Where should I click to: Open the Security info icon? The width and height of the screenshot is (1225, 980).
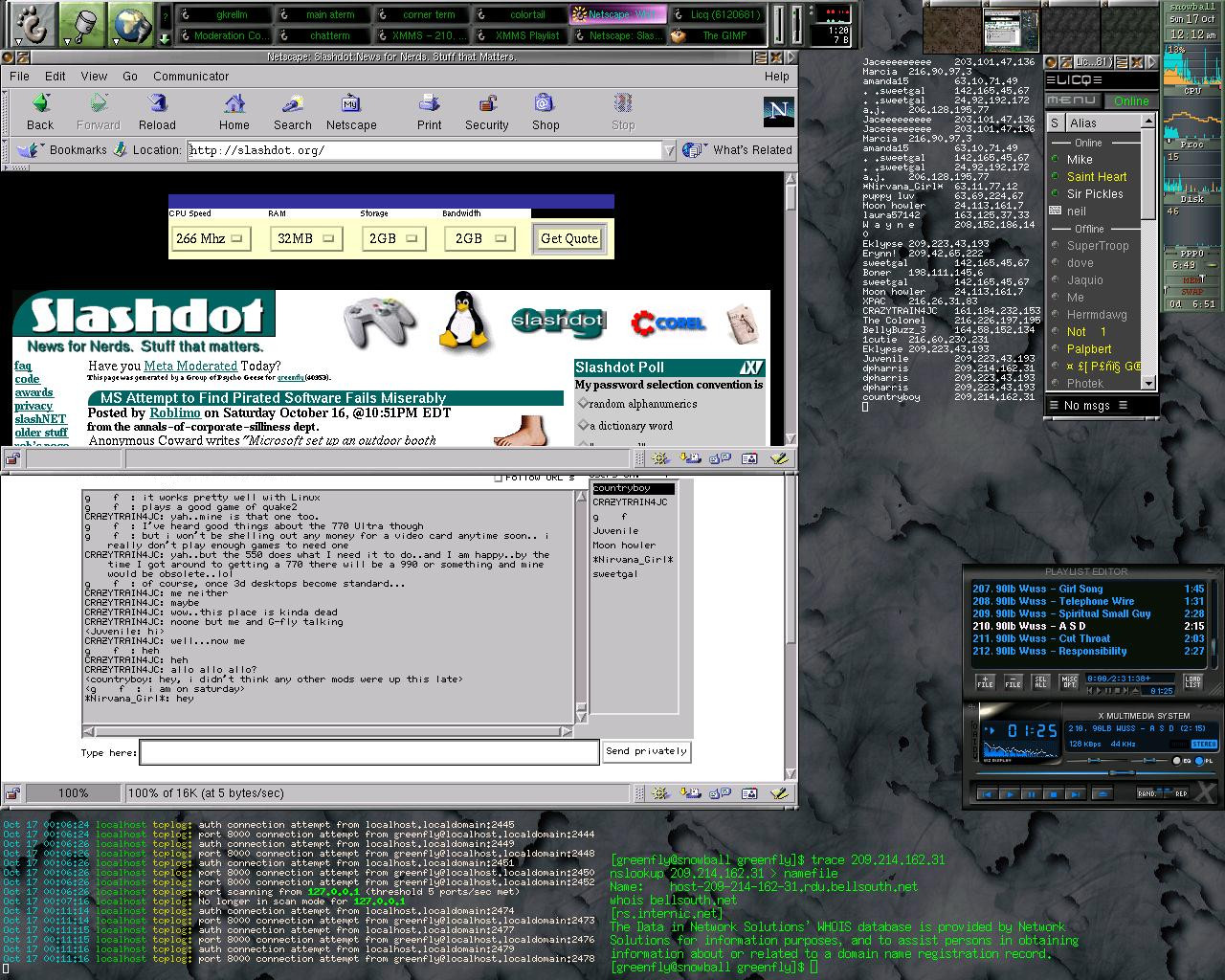[x=487, y=112]
